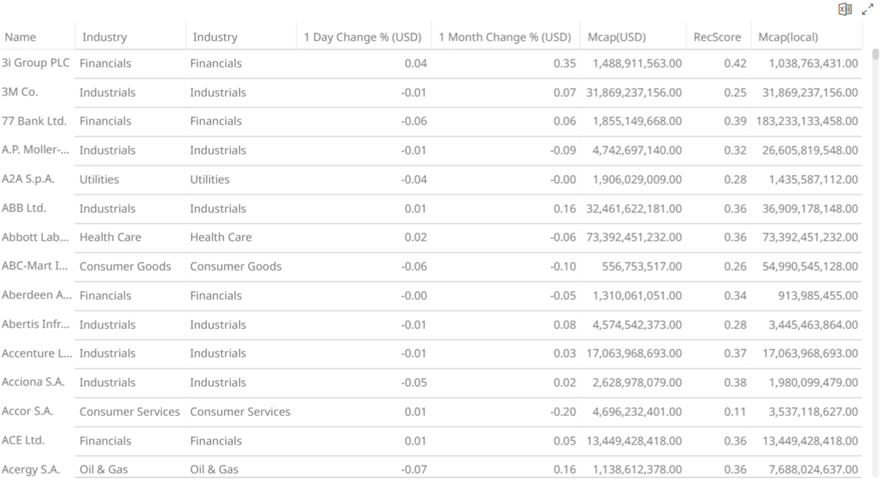Click the Utilities cell in A2A row

[x=99, y=179]
